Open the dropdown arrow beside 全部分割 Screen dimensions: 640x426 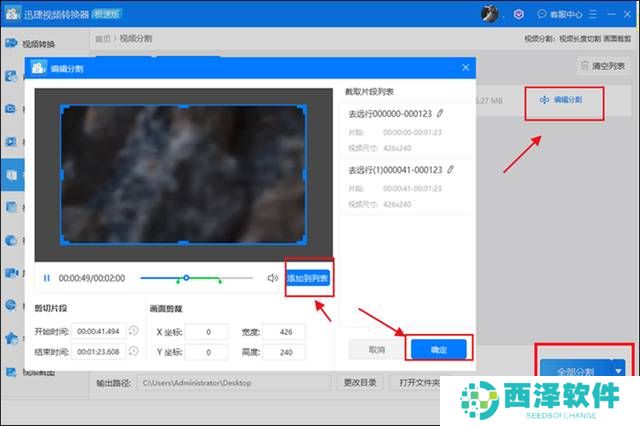click(x=618, y=371)
